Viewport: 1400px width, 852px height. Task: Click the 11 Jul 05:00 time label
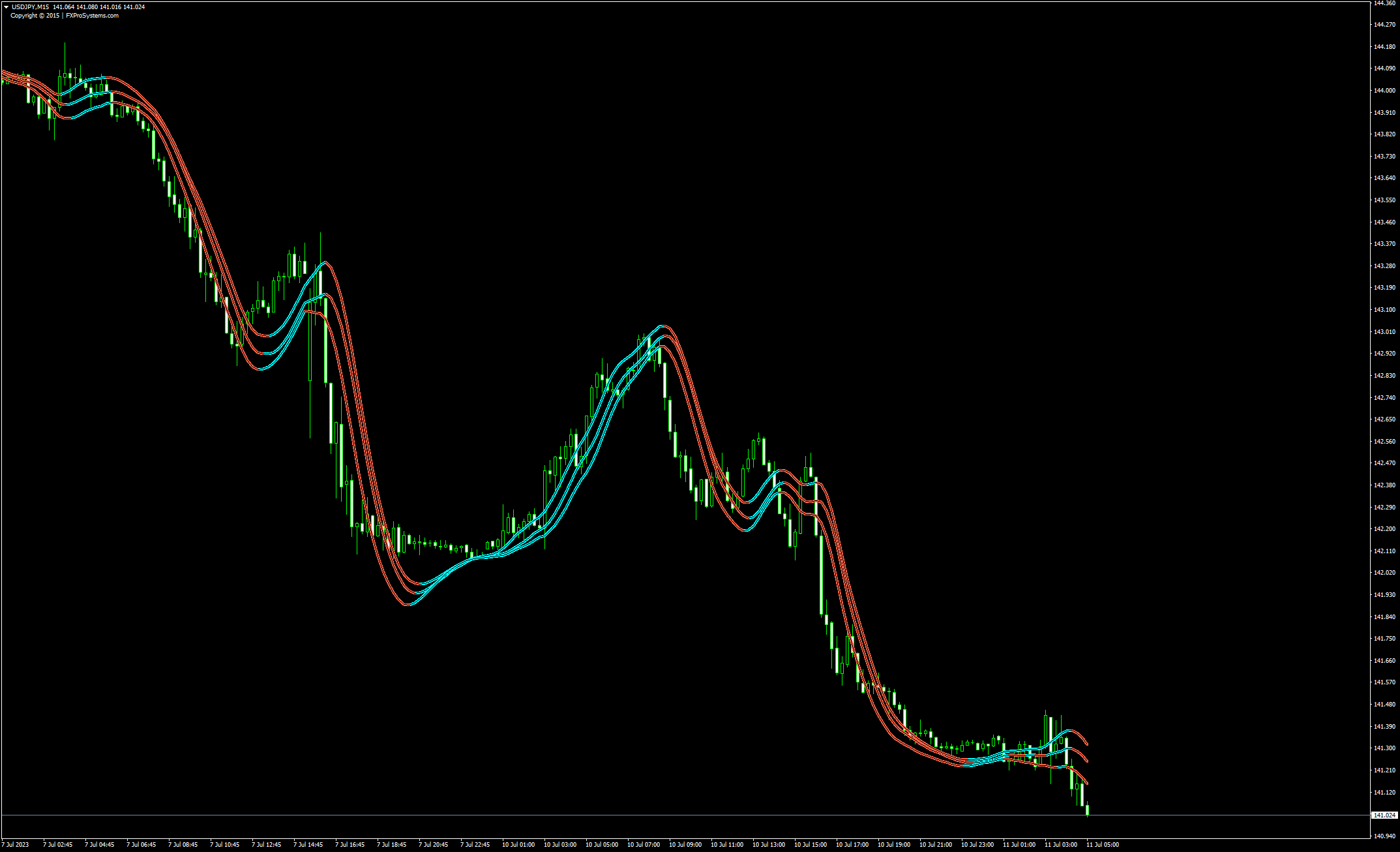click(x=1102, y=845)
